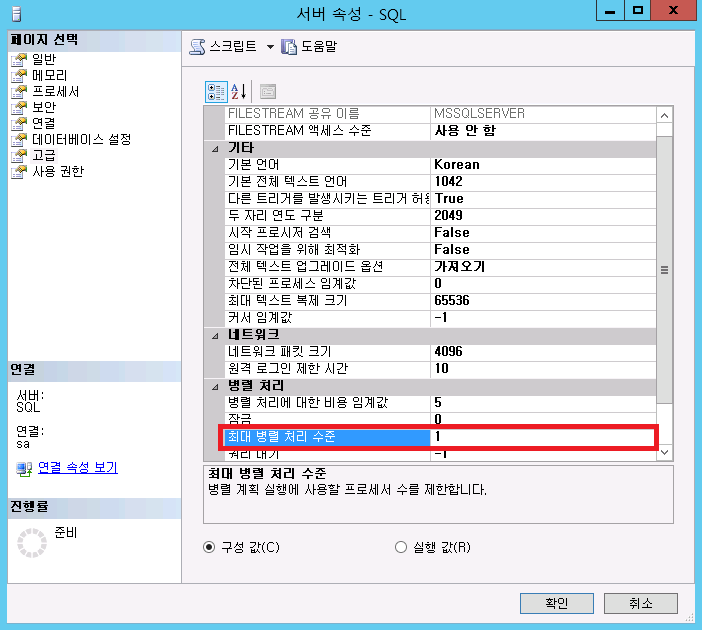The width and height of the screenshot is (702, 630).
Task: Click the value field of 최대 병렬 처리 수준
Action: pyautogui.click(x=542, y=437)
